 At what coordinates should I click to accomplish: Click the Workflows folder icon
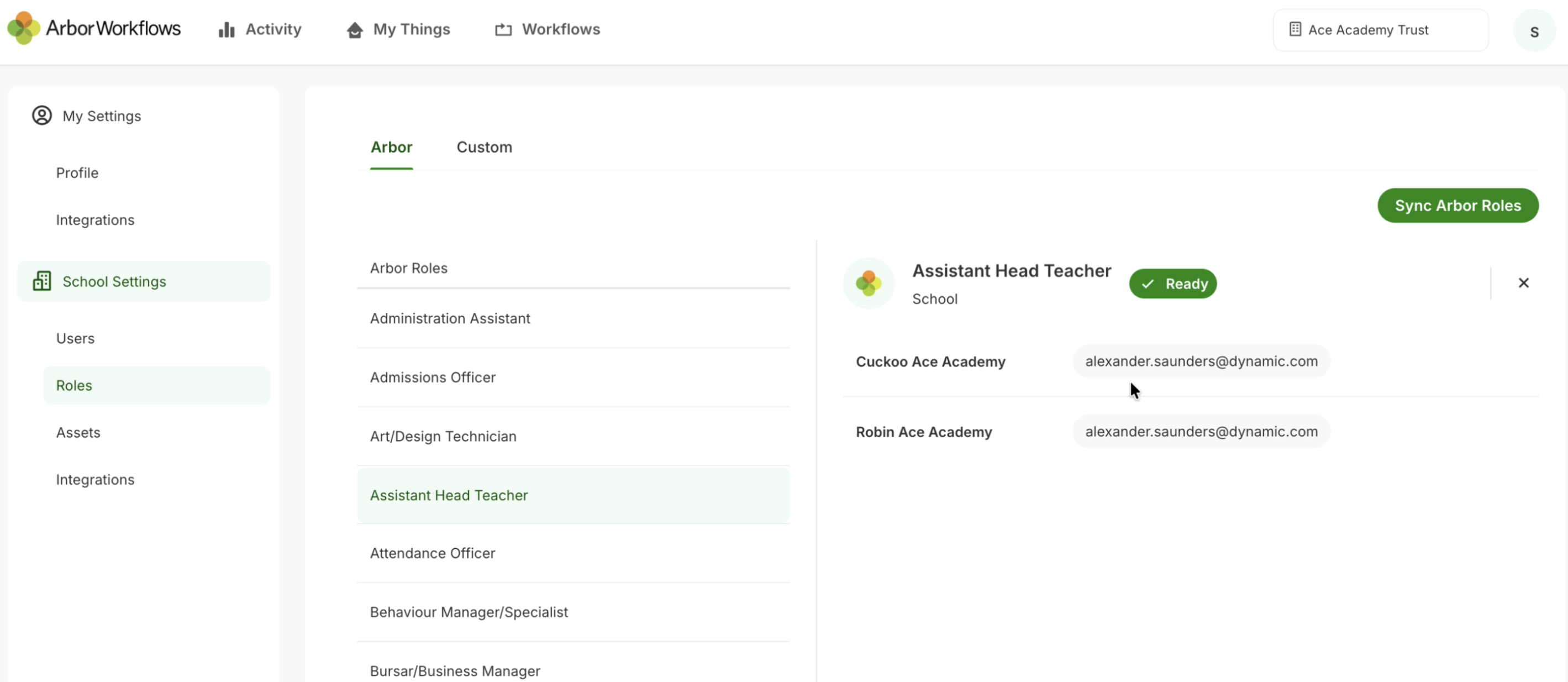[x=503, y=30]
